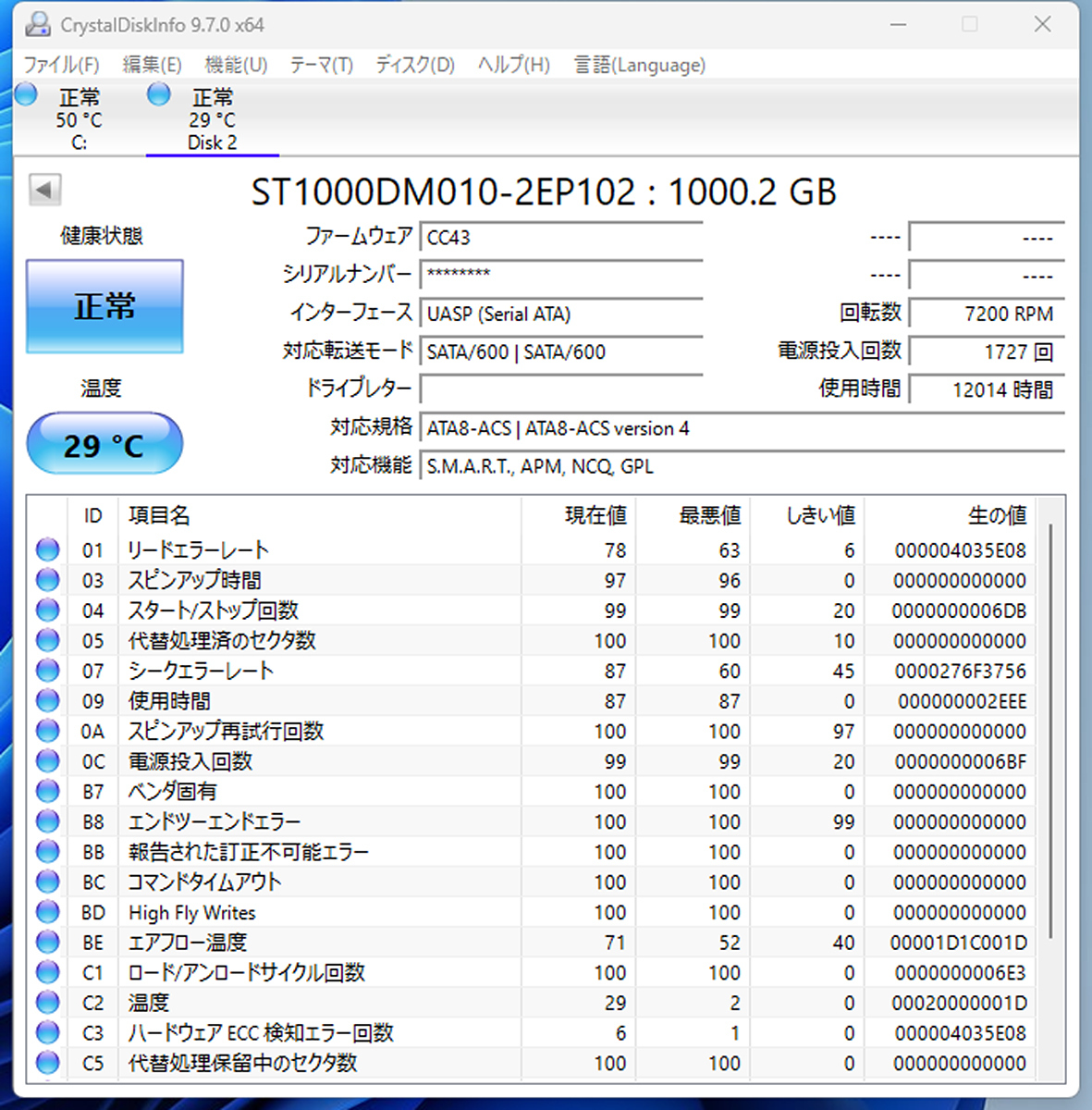
Task: Click the status icon for ID 03 row
Action: point(48,580)
